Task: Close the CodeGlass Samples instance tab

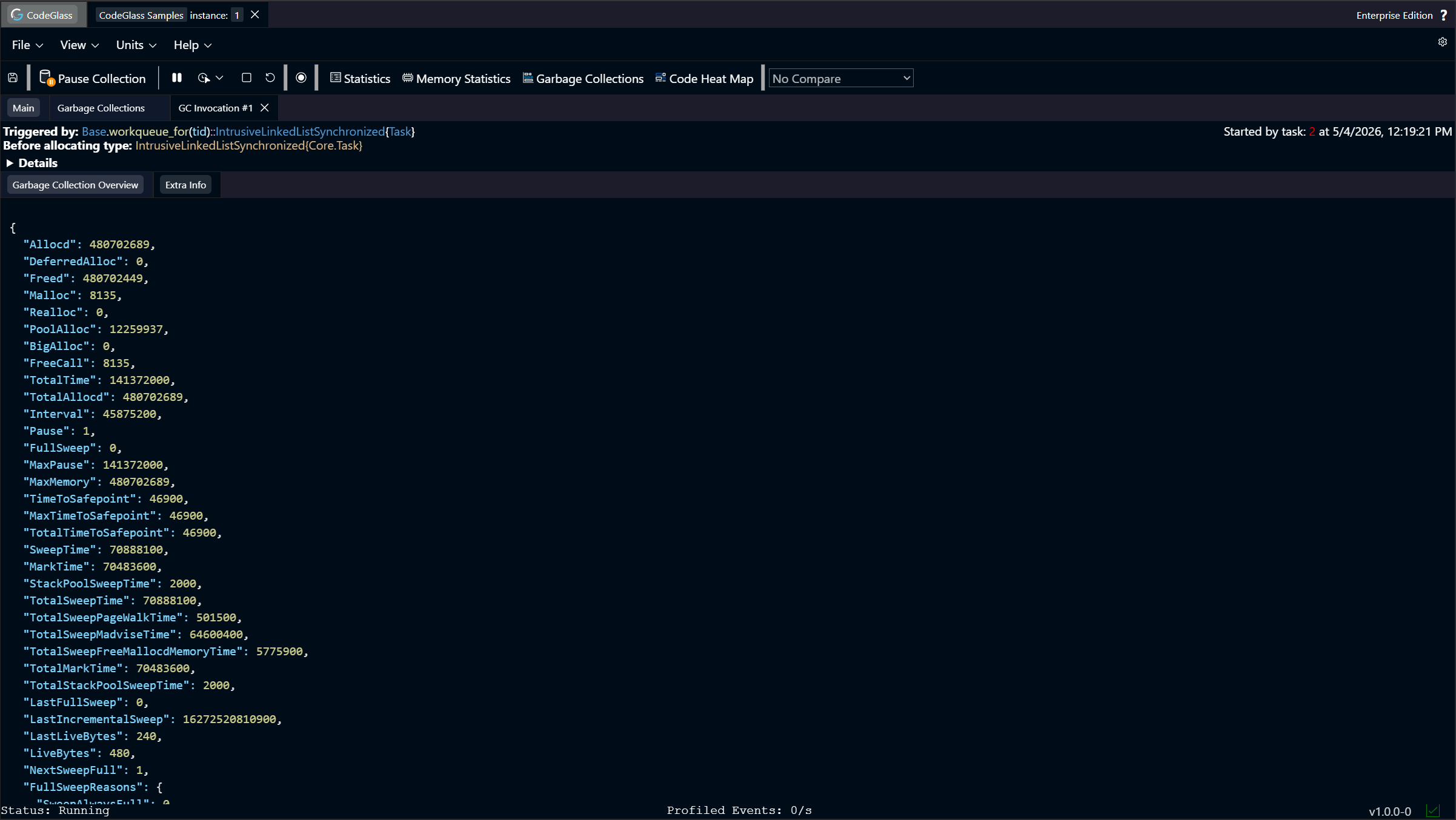Action: (x=255, y=15)
